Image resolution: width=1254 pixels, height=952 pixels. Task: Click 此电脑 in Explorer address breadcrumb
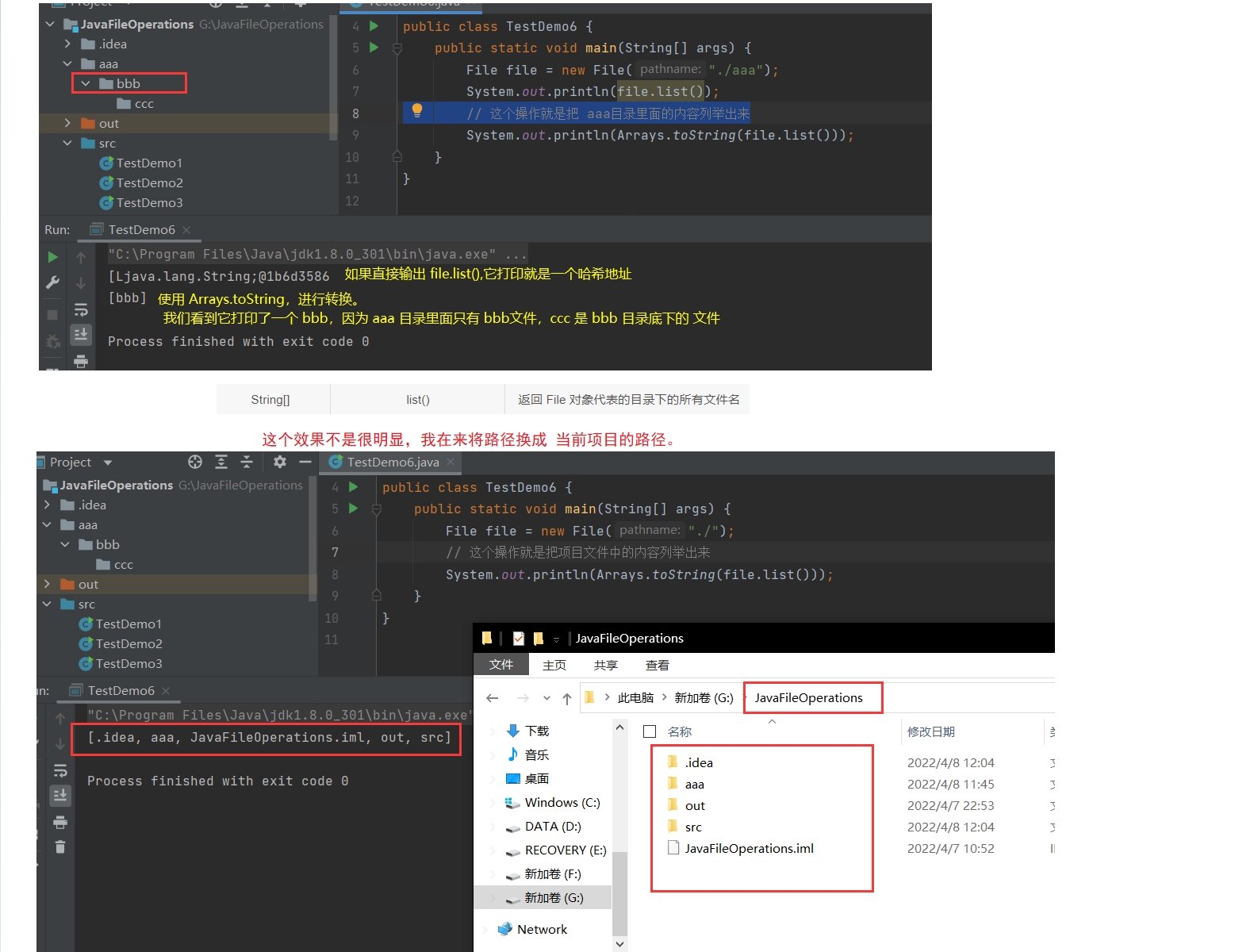636,698
